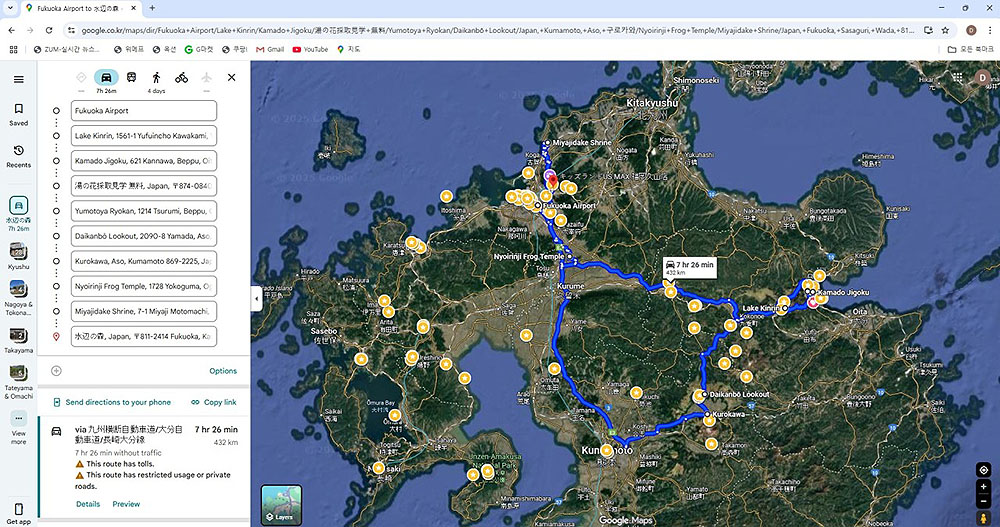This screenshot has width=1000, height=527.
Task: Open the Saved places panel
Action: click(18, 114)
